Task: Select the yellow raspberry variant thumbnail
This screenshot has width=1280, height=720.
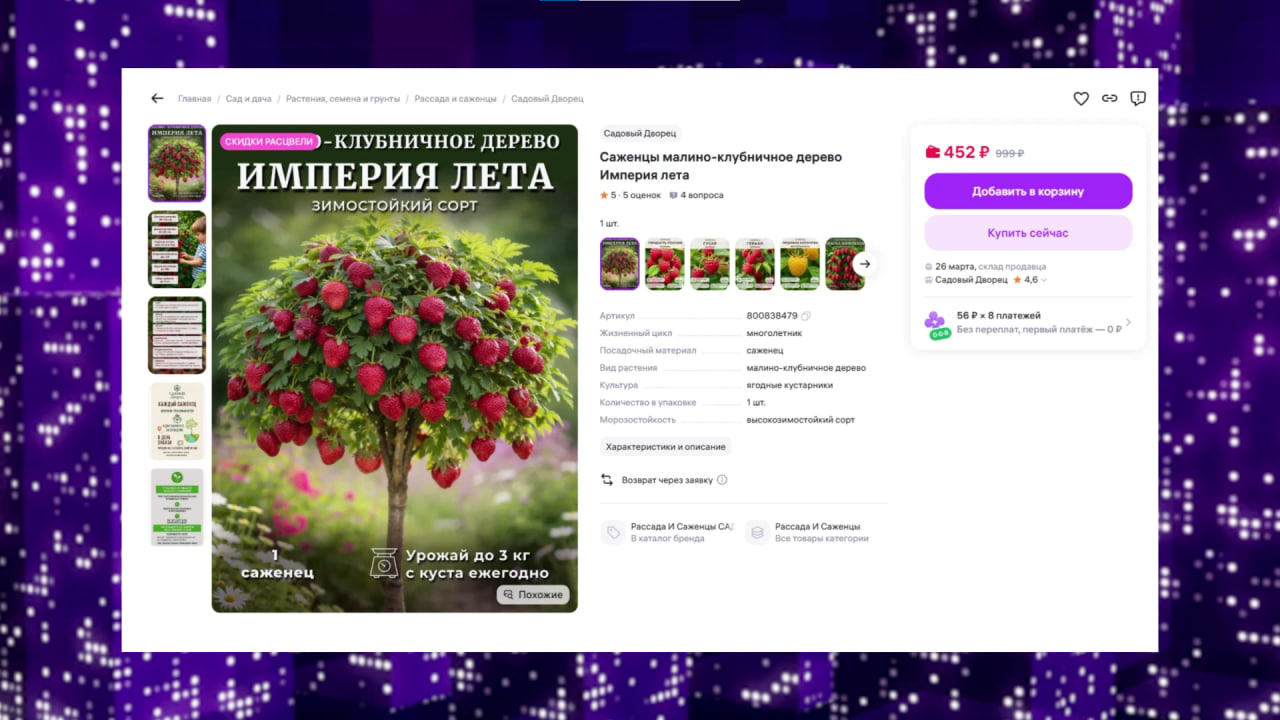Action: 800,264
